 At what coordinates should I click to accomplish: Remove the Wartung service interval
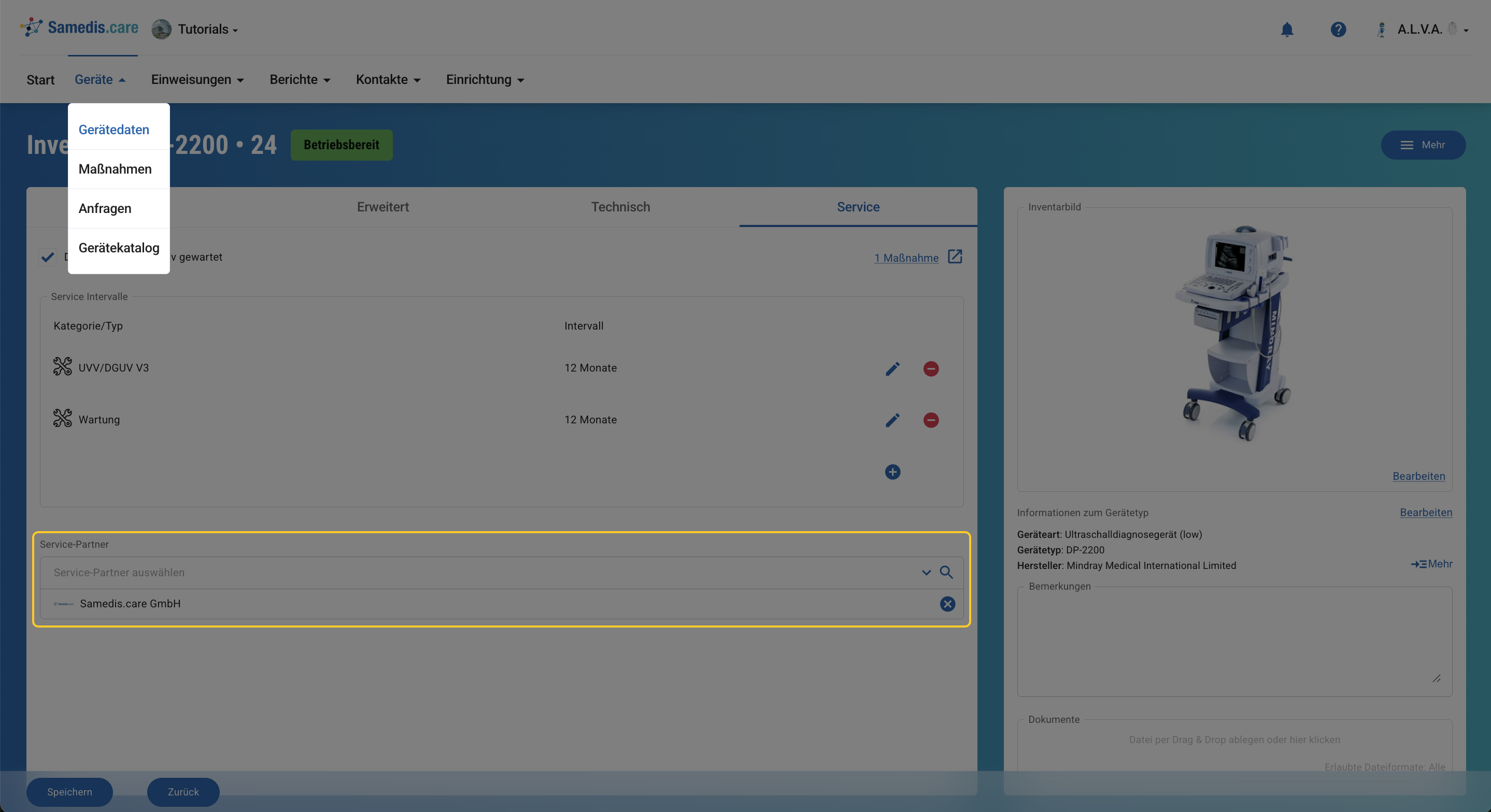[930, 420]
